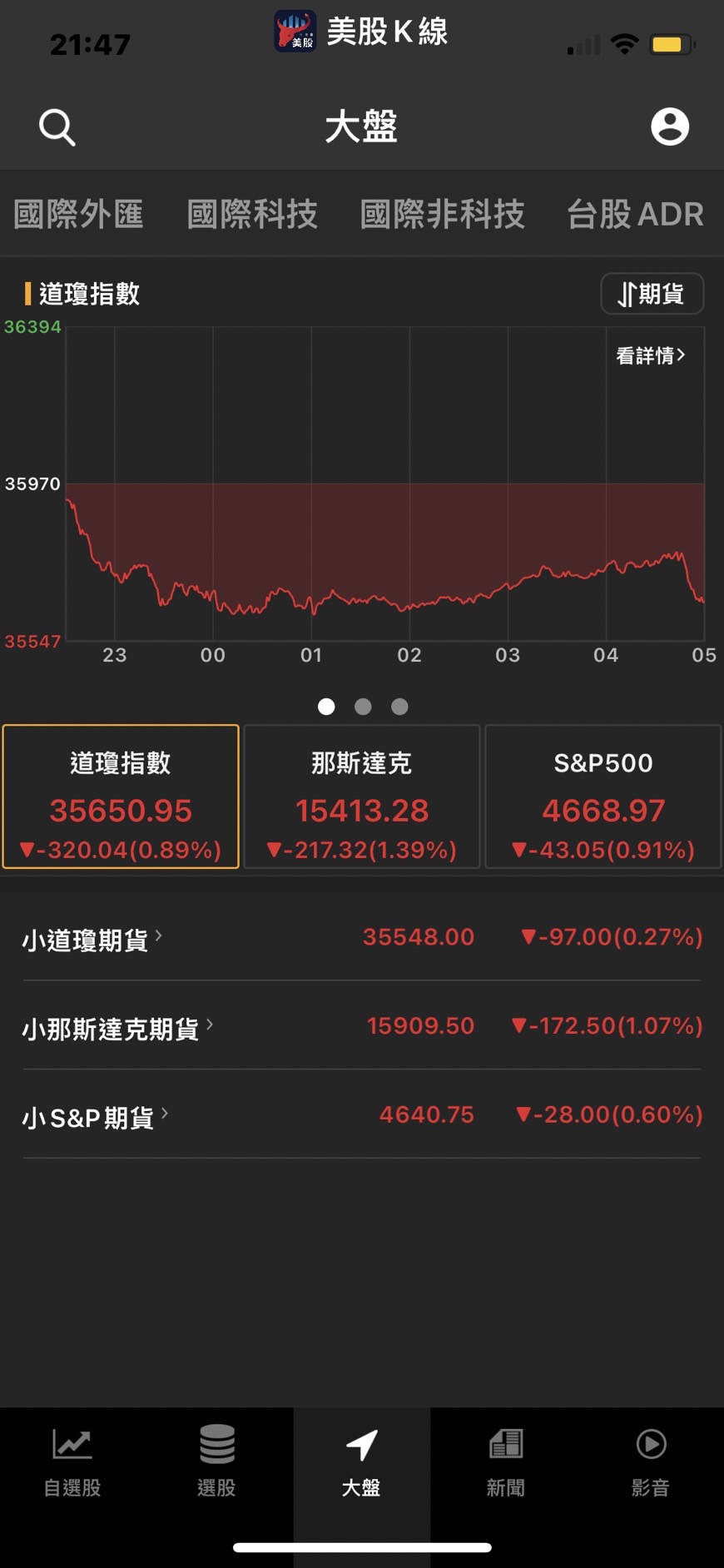Tap the 選股 stock screener icon
Viewport: 724px width, 1568px height.
pos(216,1445)
